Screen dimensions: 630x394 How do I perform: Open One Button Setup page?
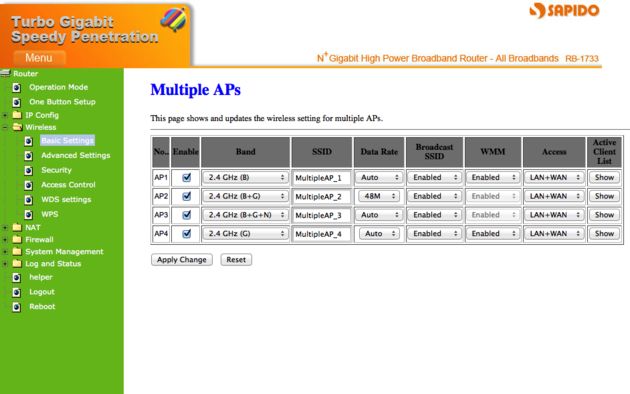coord(62,102)
